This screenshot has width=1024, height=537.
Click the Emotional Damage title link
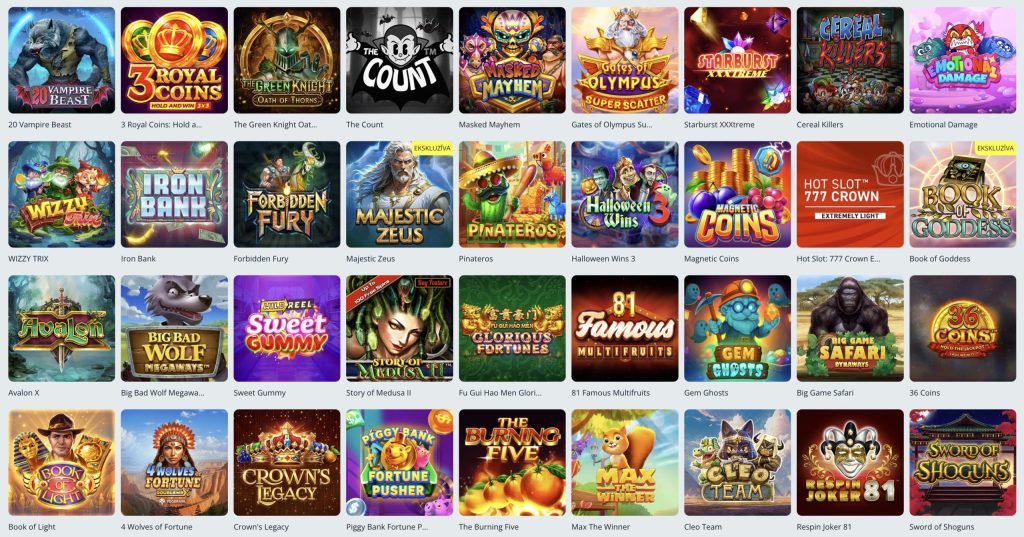point(943,125)
